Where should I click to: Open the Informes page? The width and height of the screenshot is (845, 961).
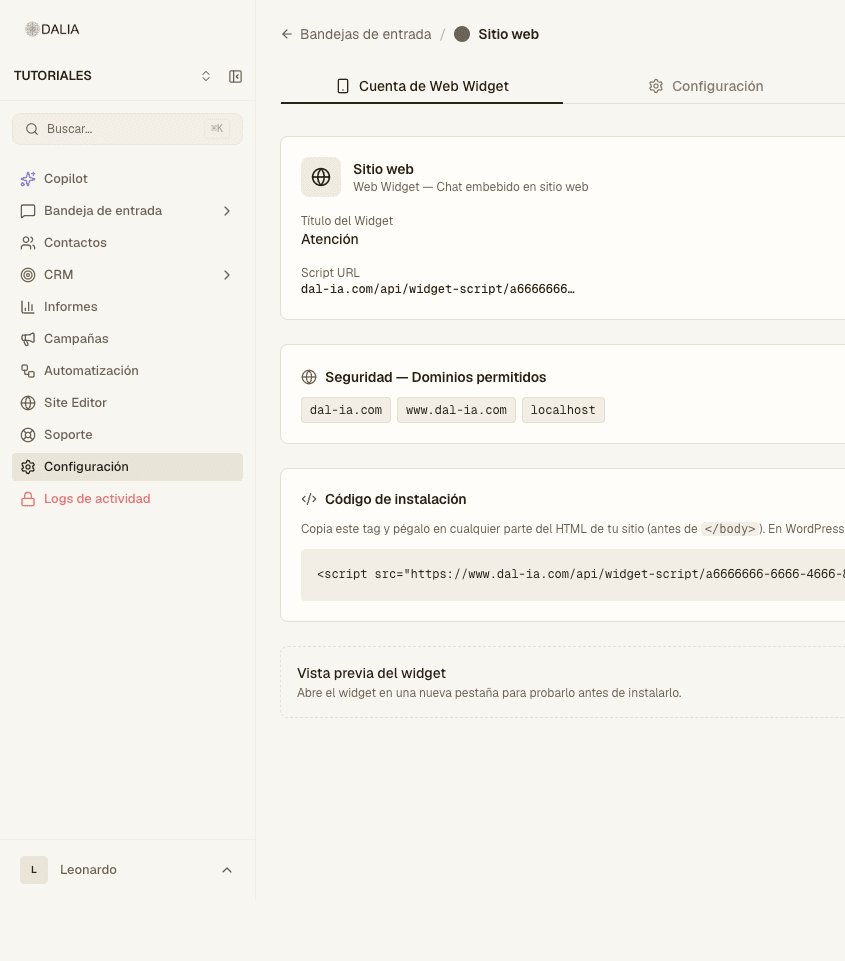point(127,306)
